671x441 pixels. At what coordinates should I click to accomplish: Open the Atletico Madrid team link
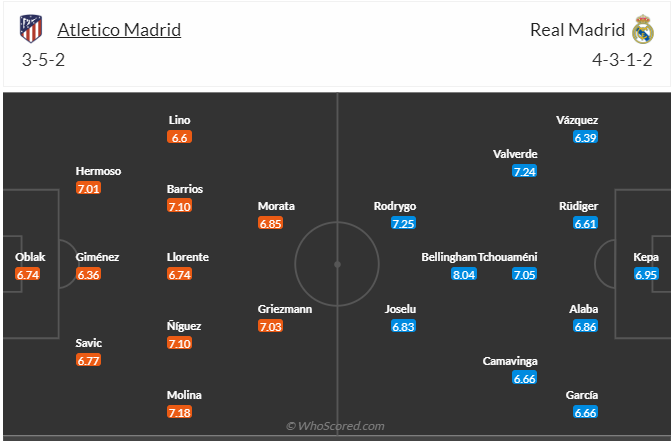pos(119,29)
